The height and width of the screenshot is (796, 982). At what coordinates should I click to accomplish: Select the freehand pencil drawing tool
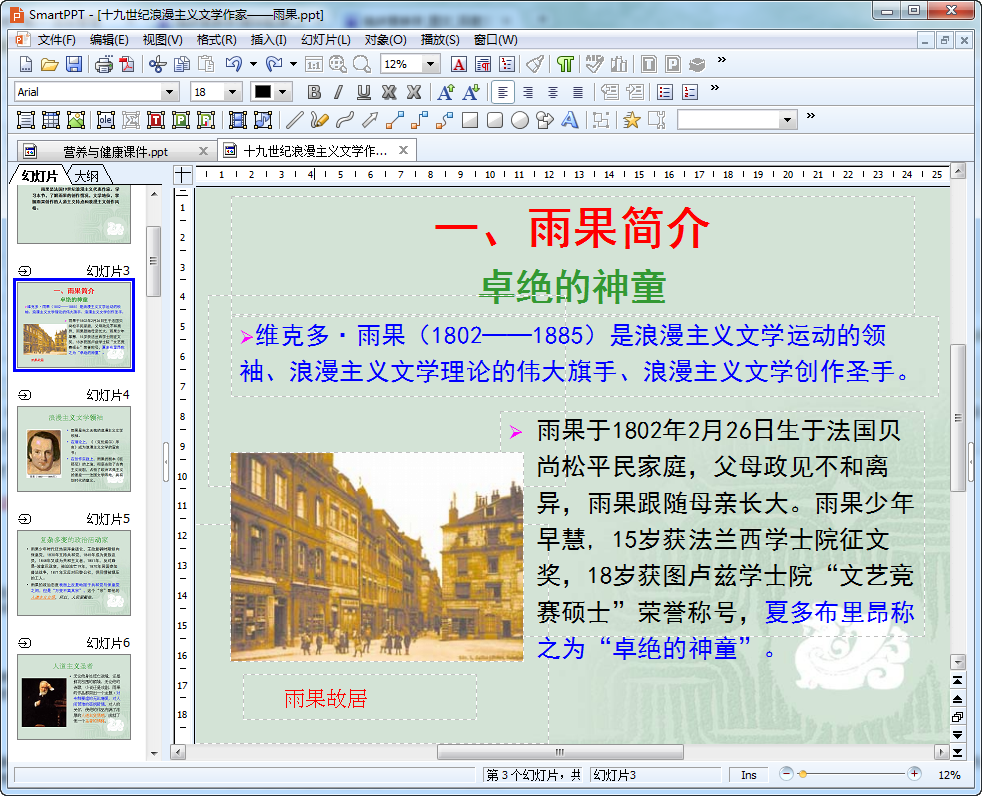pos(319,120)
